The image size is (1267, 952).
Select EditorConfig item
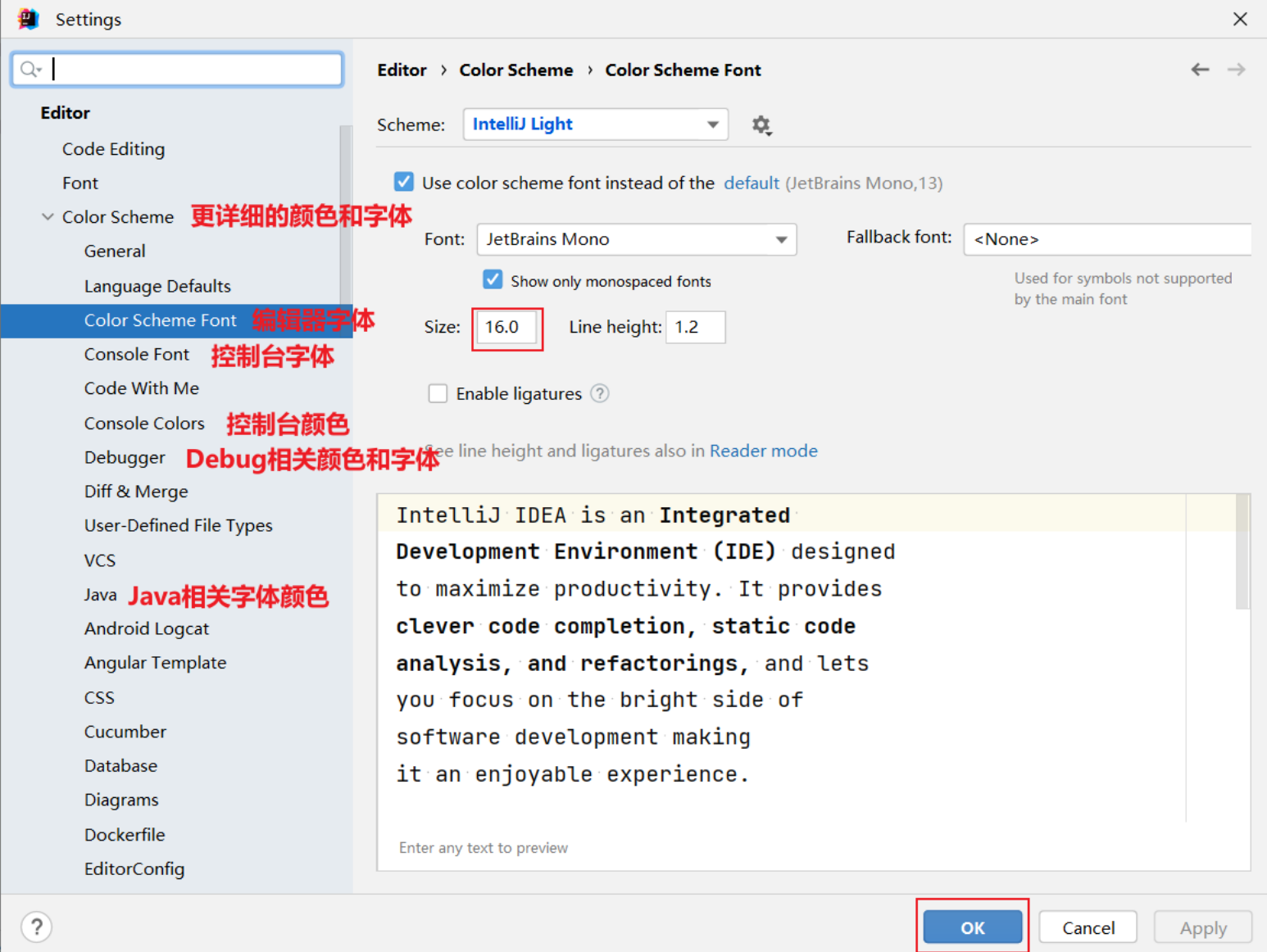pos(134,868)
